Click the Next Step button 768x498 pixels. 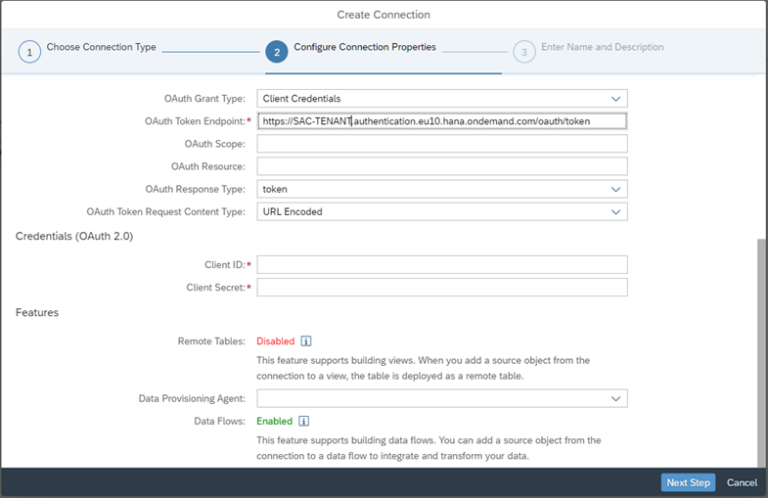pyautogui.click(x=688, y=482)
